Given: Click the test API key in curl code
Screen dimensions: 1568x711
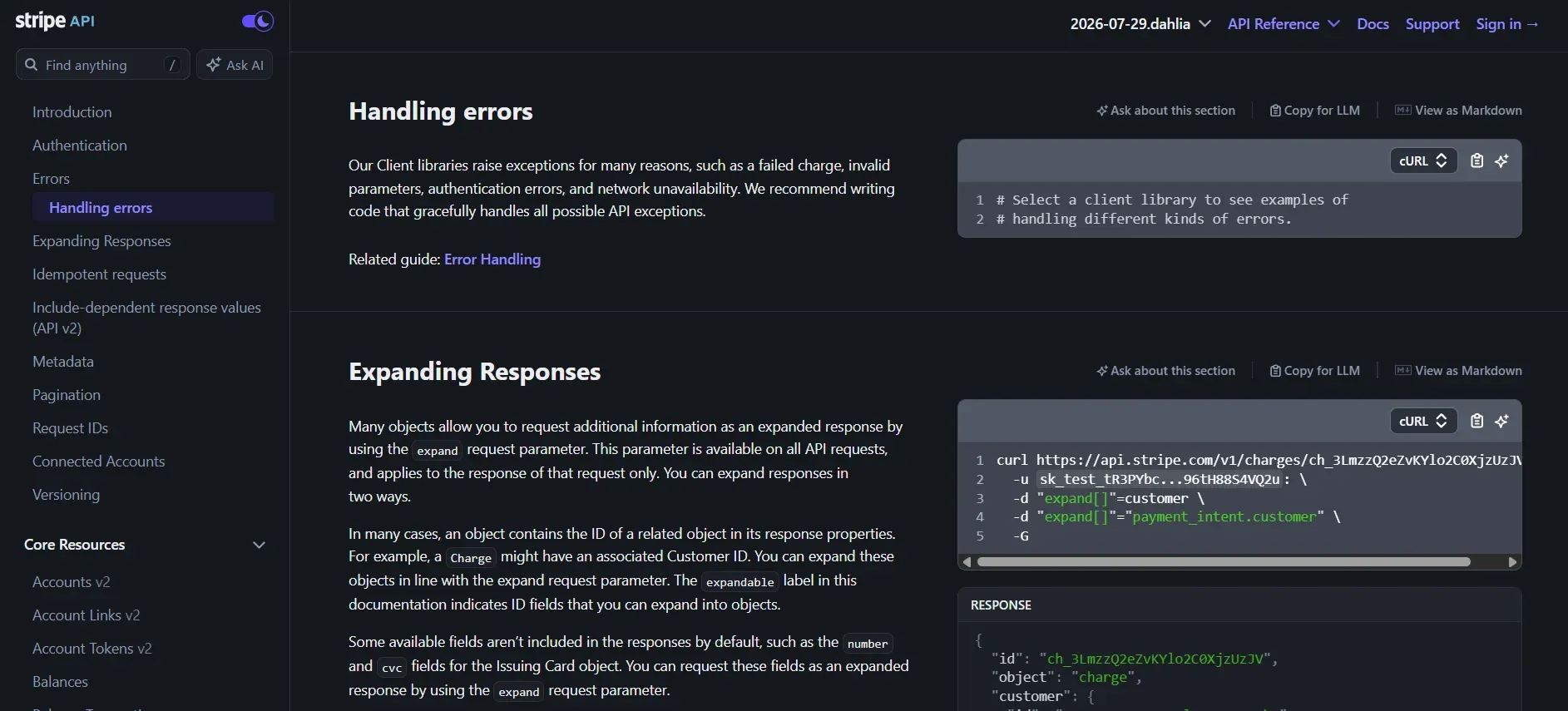Looking at the screenshot, I should pos(1160,480).
